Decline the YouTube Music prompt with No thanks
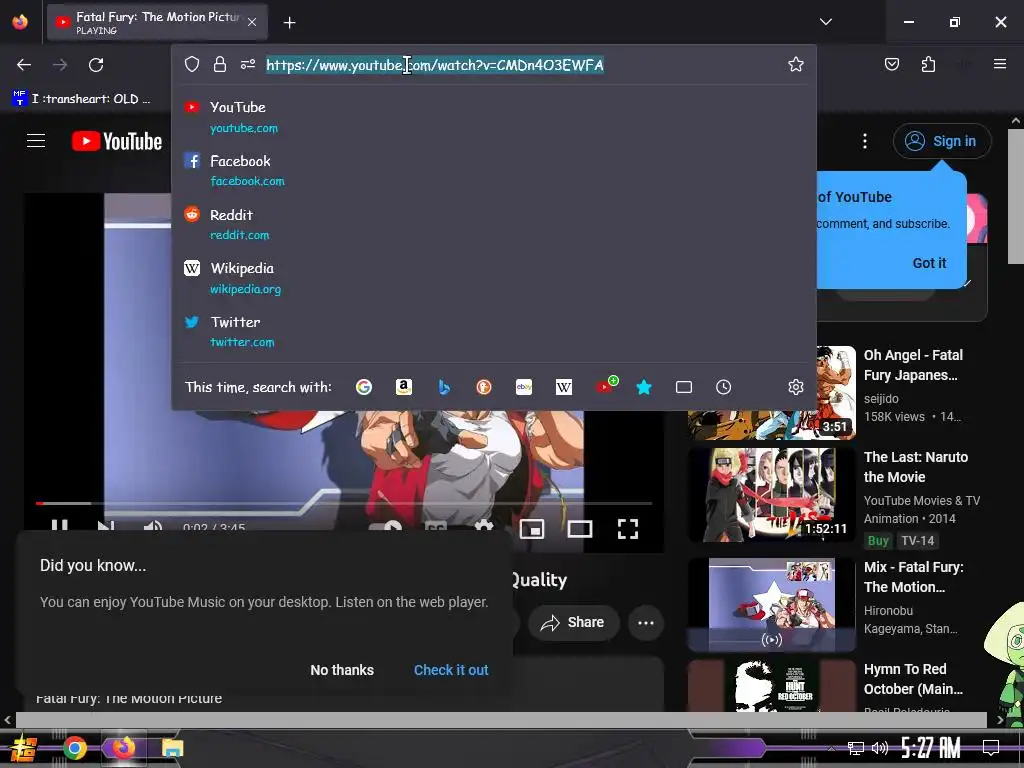The image size is (1024, 768). (x=342, y=670)
